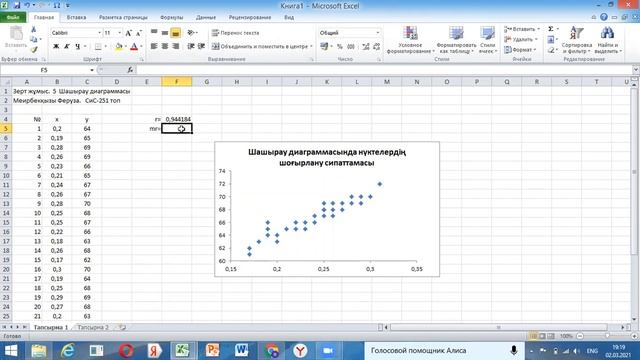Increase decimal places
This screenshot has width=640, height=360.
366,47
